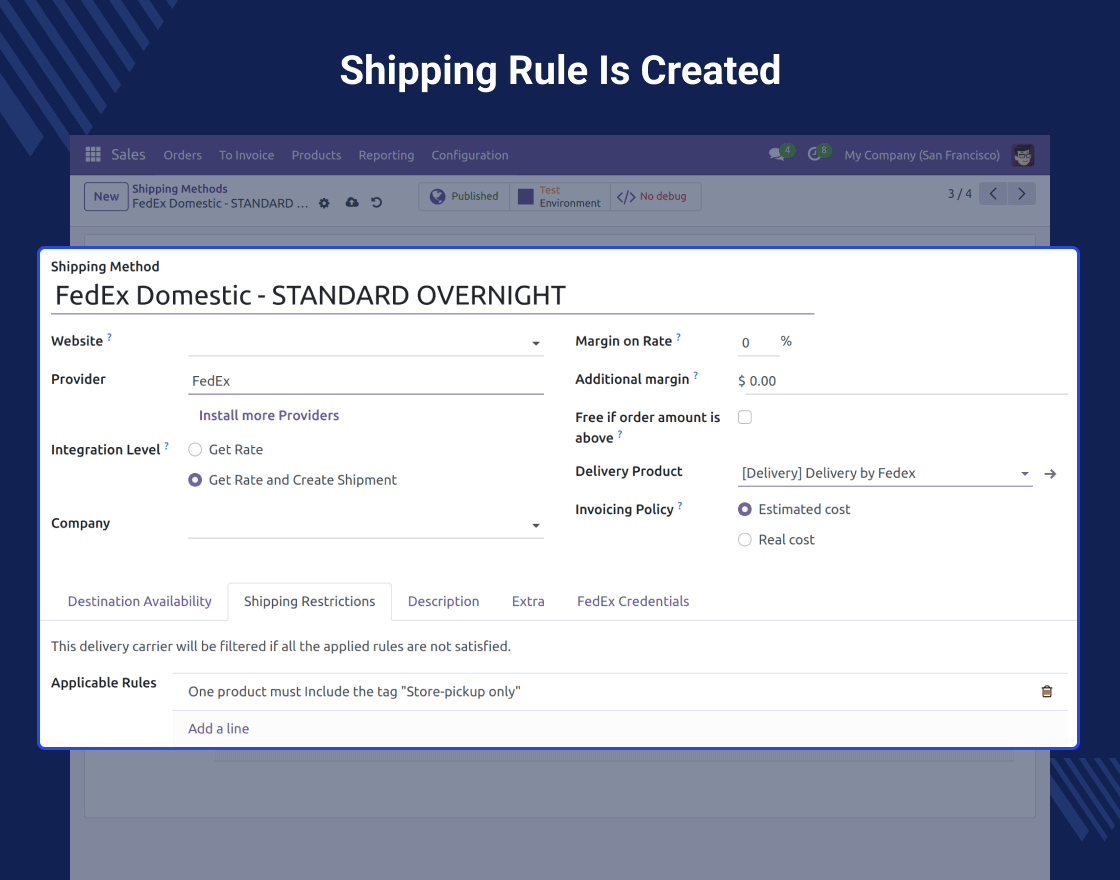This screenshot has height=880, width=1120.
Task: Edit the Shipping Method name field
Action: [x=432, y=296]
